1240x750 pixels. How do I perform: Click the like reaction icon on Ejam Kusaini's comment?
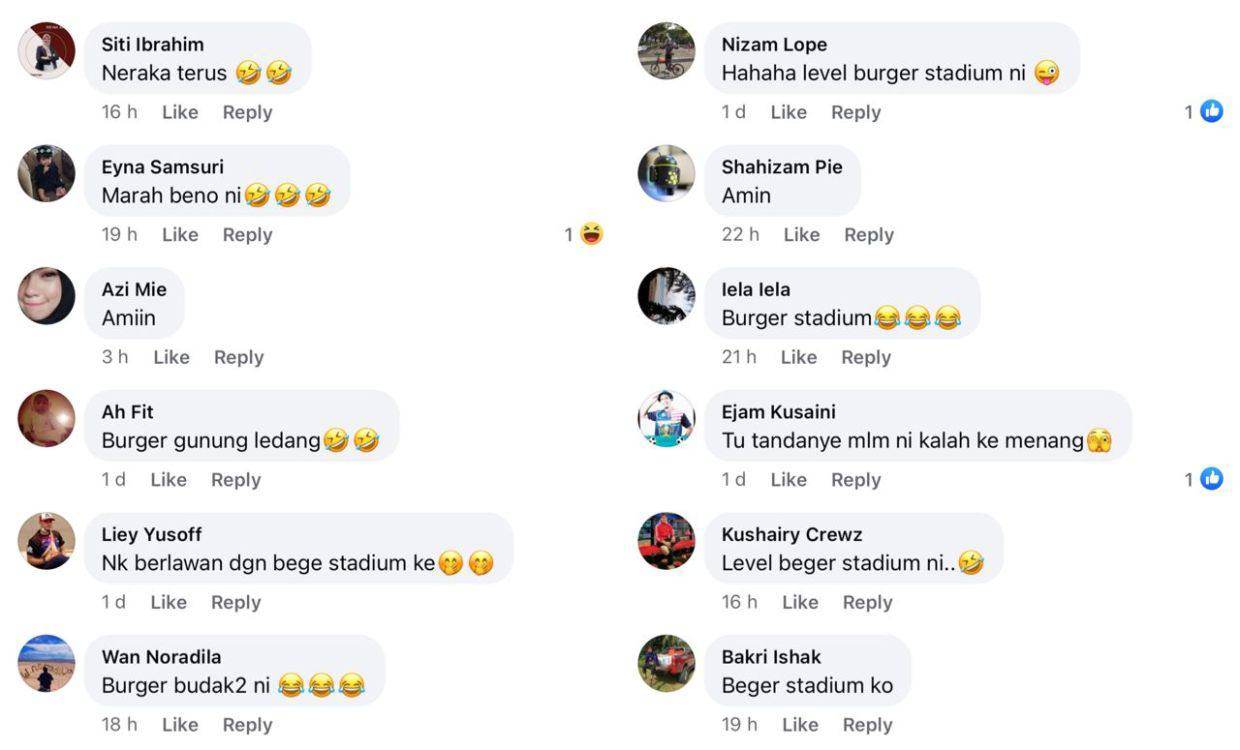point(1211,479)
